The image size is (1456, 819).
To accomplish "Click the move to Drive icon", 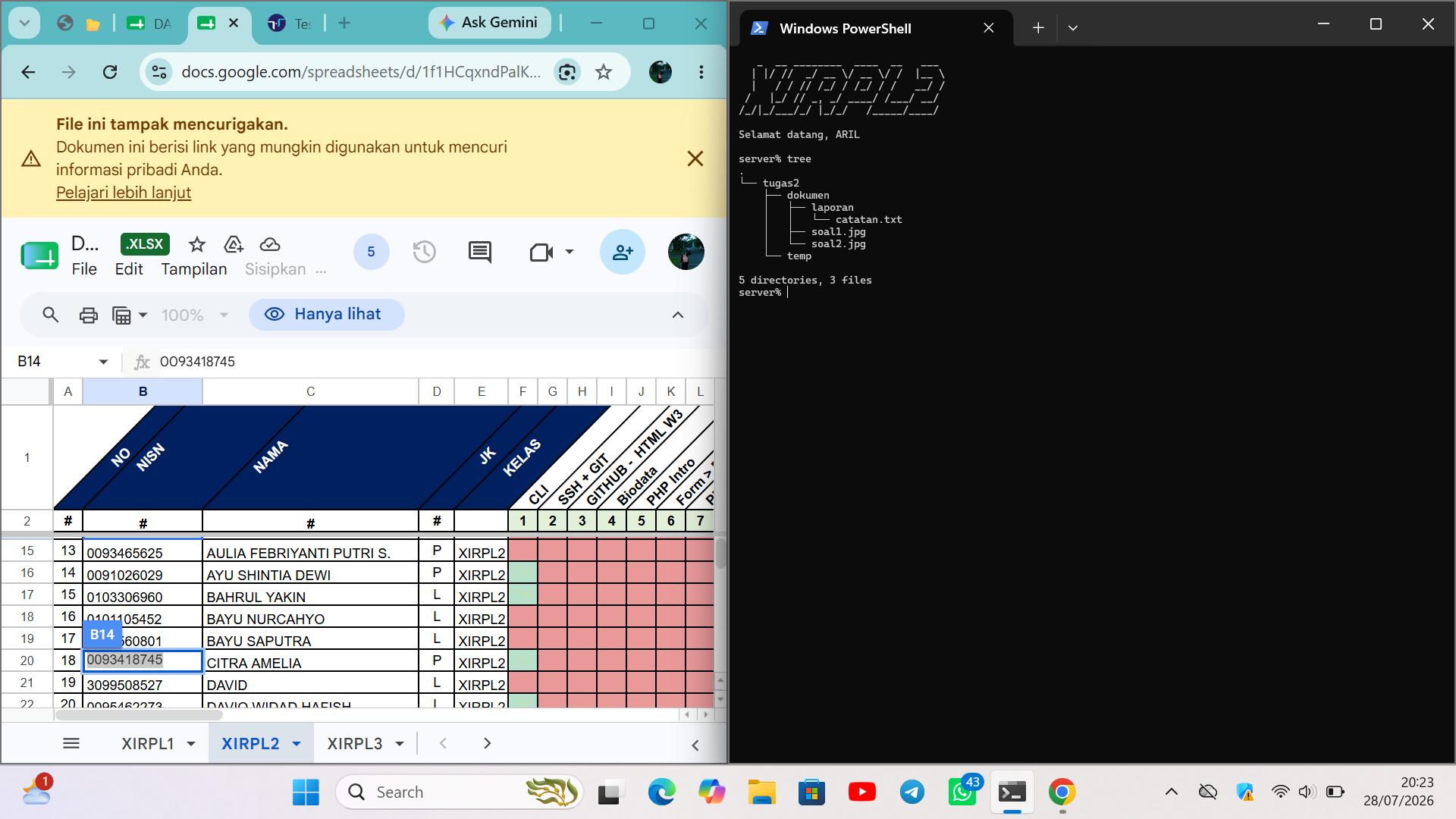I will click(x=234, y=244).
